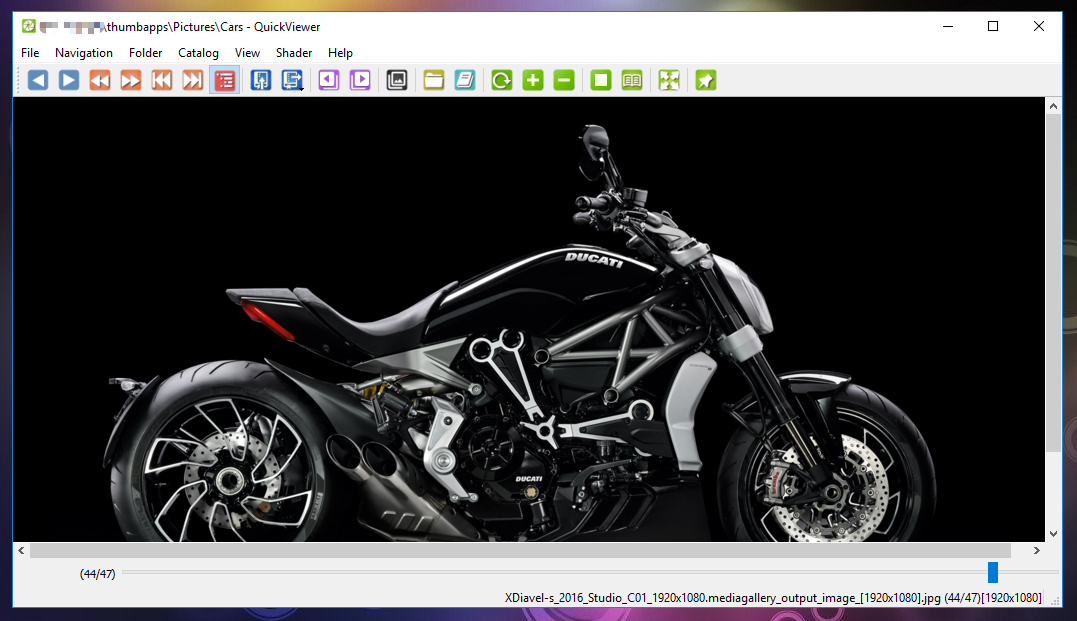Toggle the green dual page book view
This screenshot has width=1077, height=621.
point(632,80)
